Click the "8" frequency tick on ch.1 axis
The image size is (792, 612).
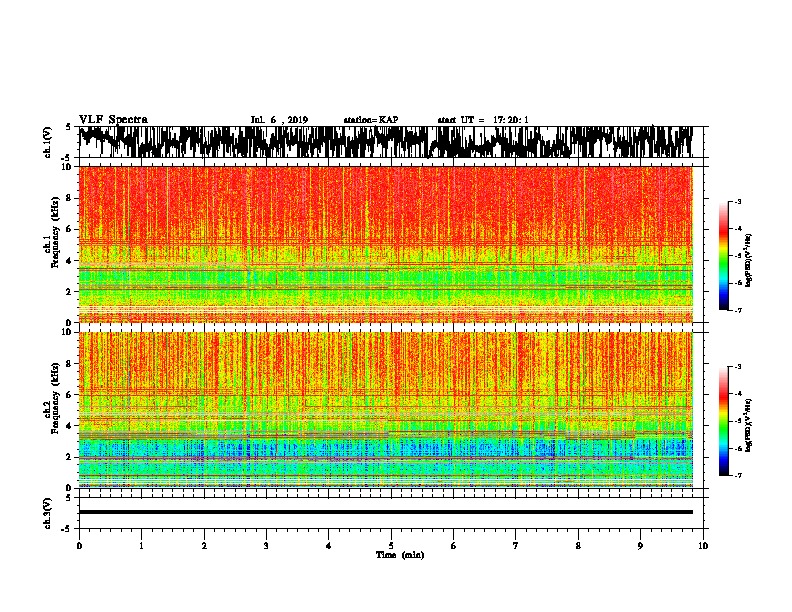pos(70,198)
